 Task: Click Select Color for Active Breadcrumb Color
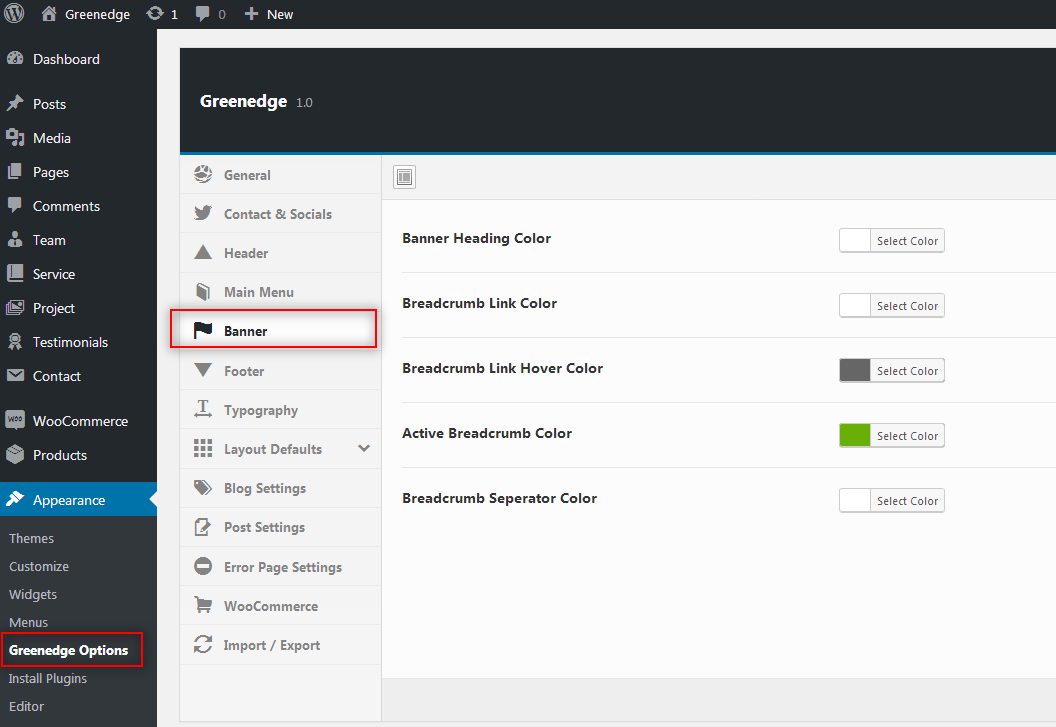pyautogui.click(x=907, y=436)
